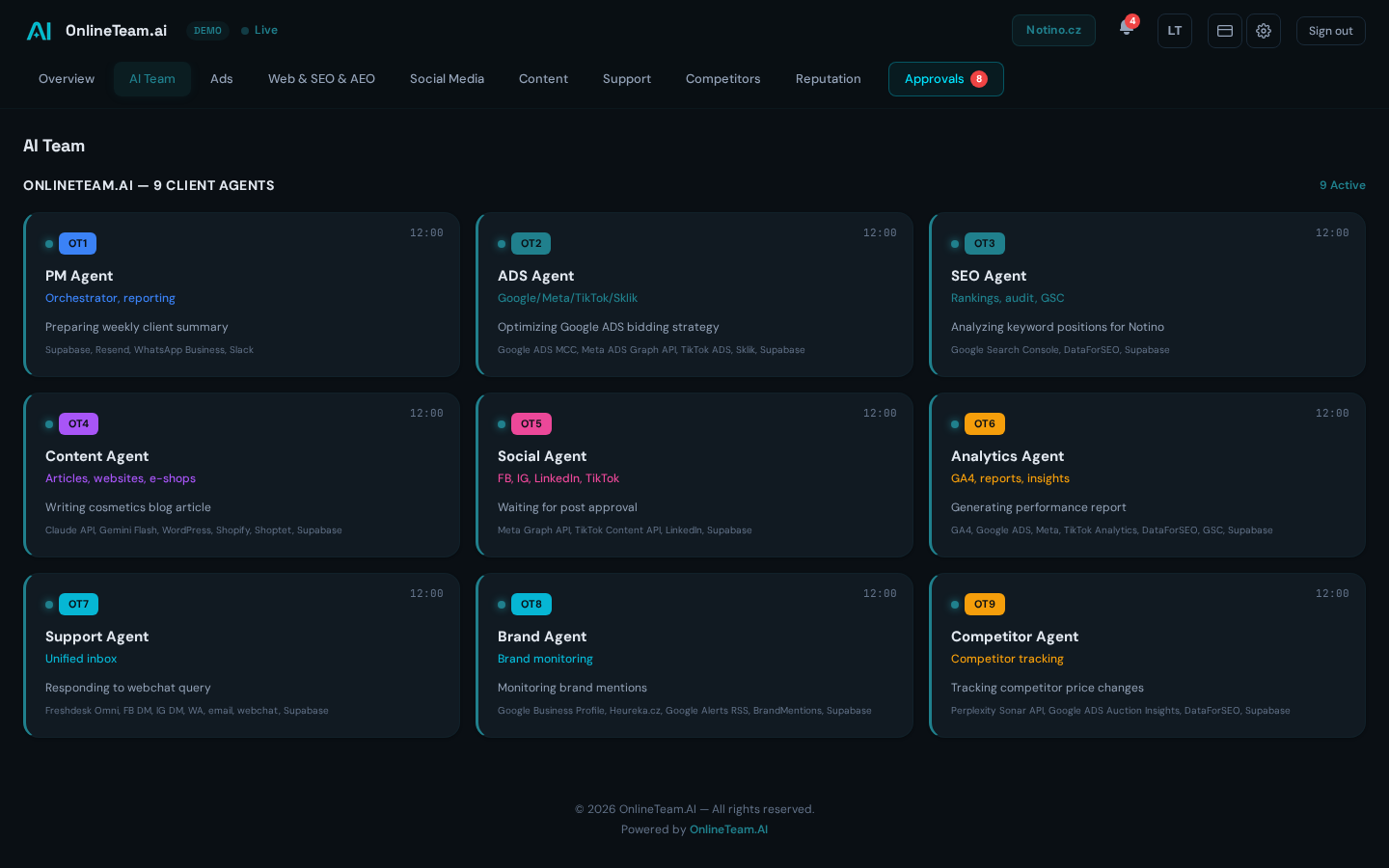Open the settings gear icon
This screenshot has width=1389, height=868.
point(1264,31)
